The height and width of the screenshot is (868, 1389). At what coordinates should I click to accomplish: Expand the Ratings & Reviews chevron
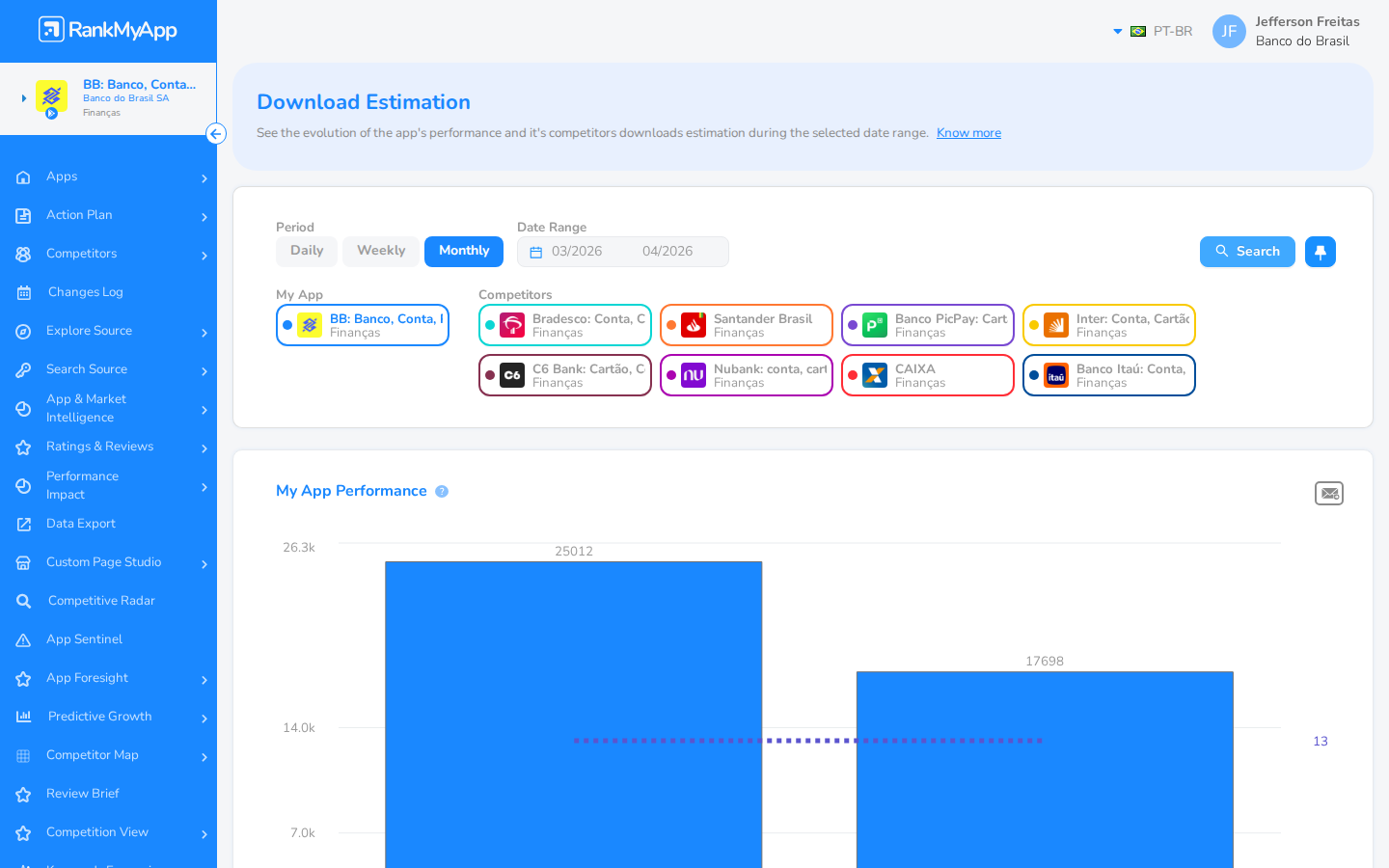pyautogui.click(x=204, y=448)
